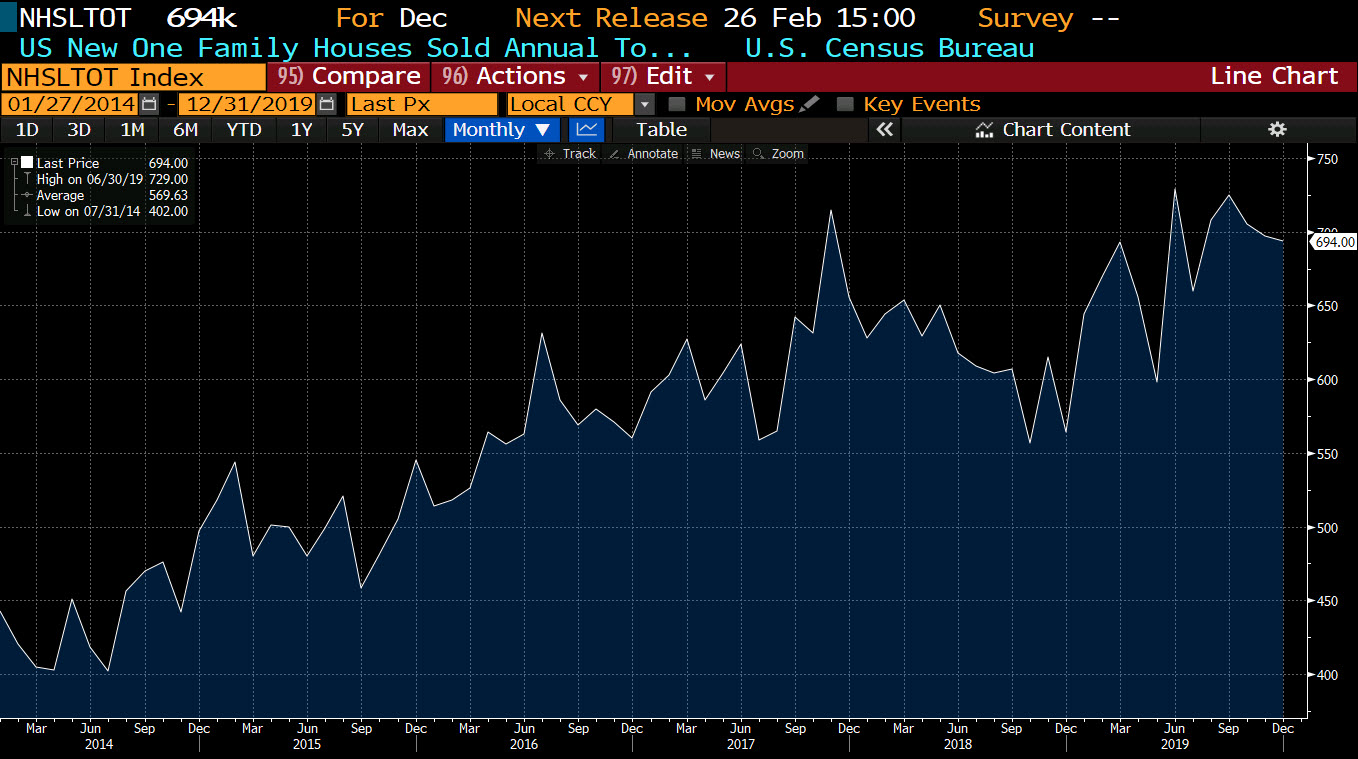1358x759 pixels.
Task: Select the 1D range tab
Action: click(x=27, y=129)
